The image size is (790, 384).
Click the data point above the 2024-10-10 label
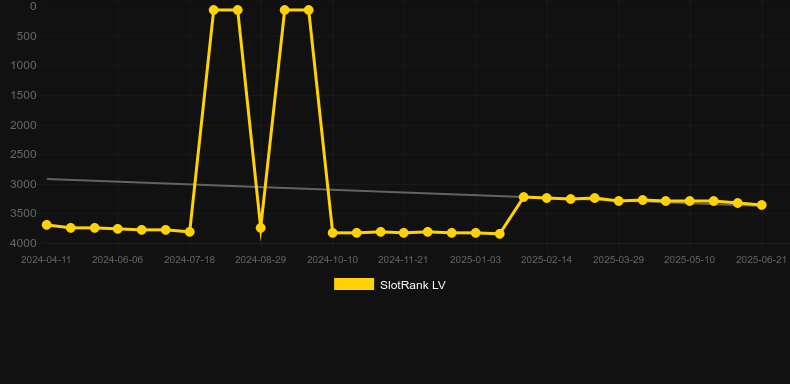point(333,233)
